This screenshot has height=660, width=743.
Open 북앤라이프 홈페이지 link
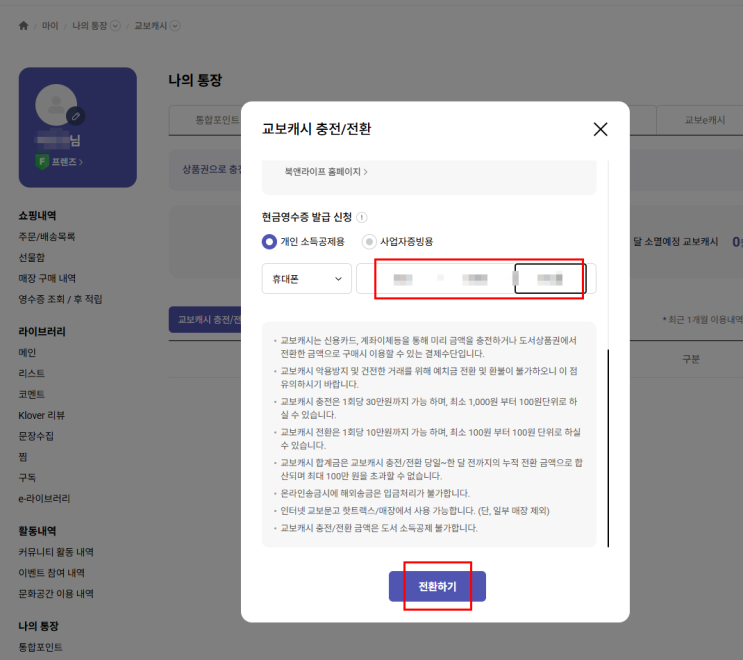(326, 172)
